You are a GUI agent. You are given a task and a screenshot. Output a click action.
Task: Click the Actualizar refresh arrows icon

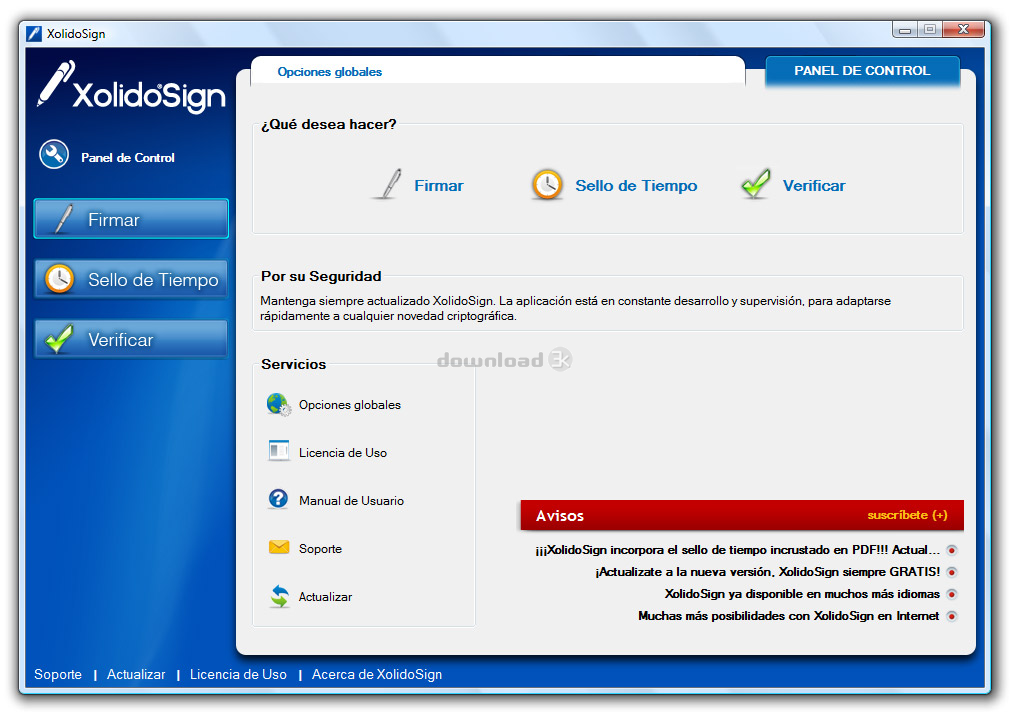pos(278,597)
